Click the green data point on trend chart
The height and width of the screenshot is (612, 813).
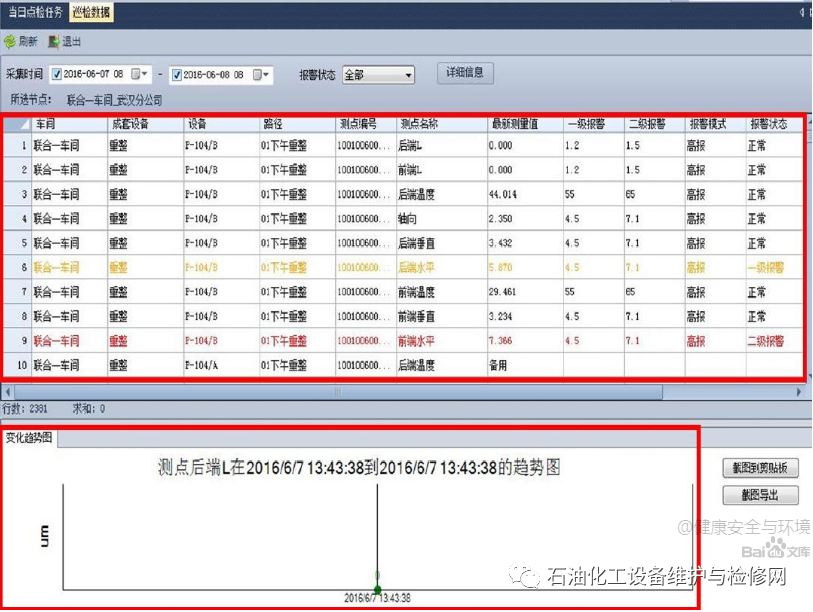[x=377, y=575]
